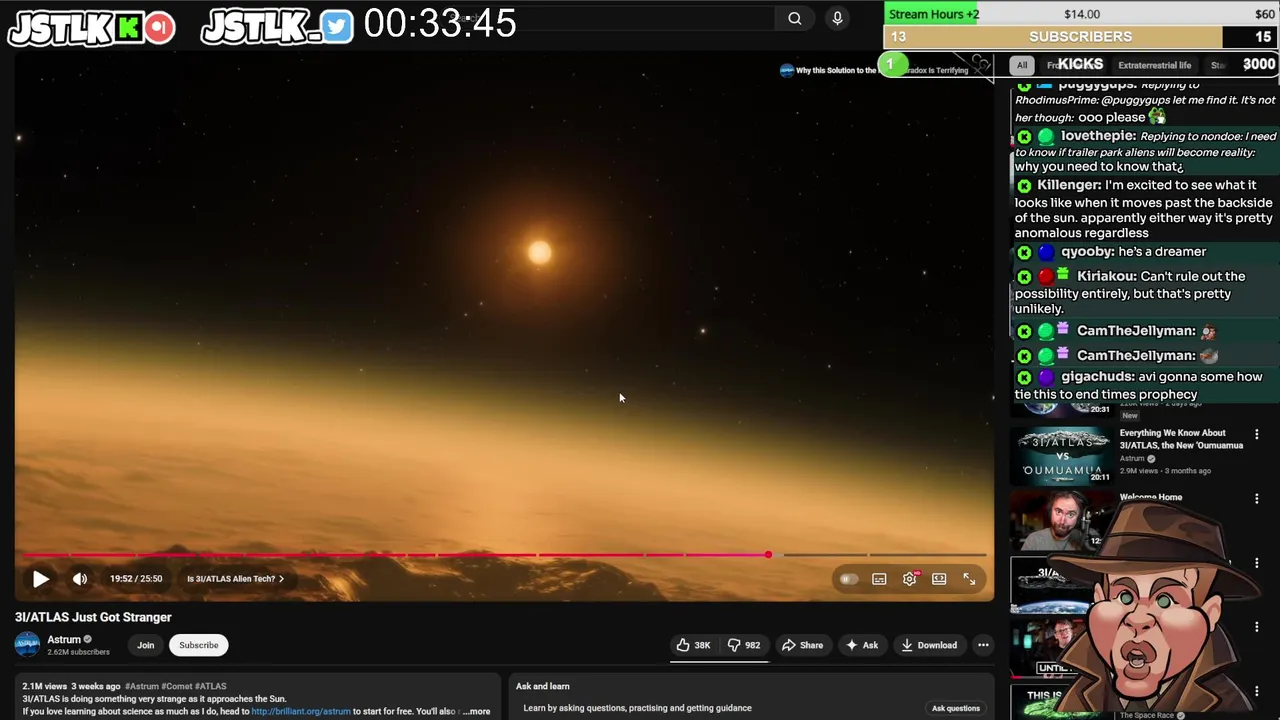The width and height of the screenshot is (1280, 720).
Task: Download the video
Action: (x=929, y=645)
